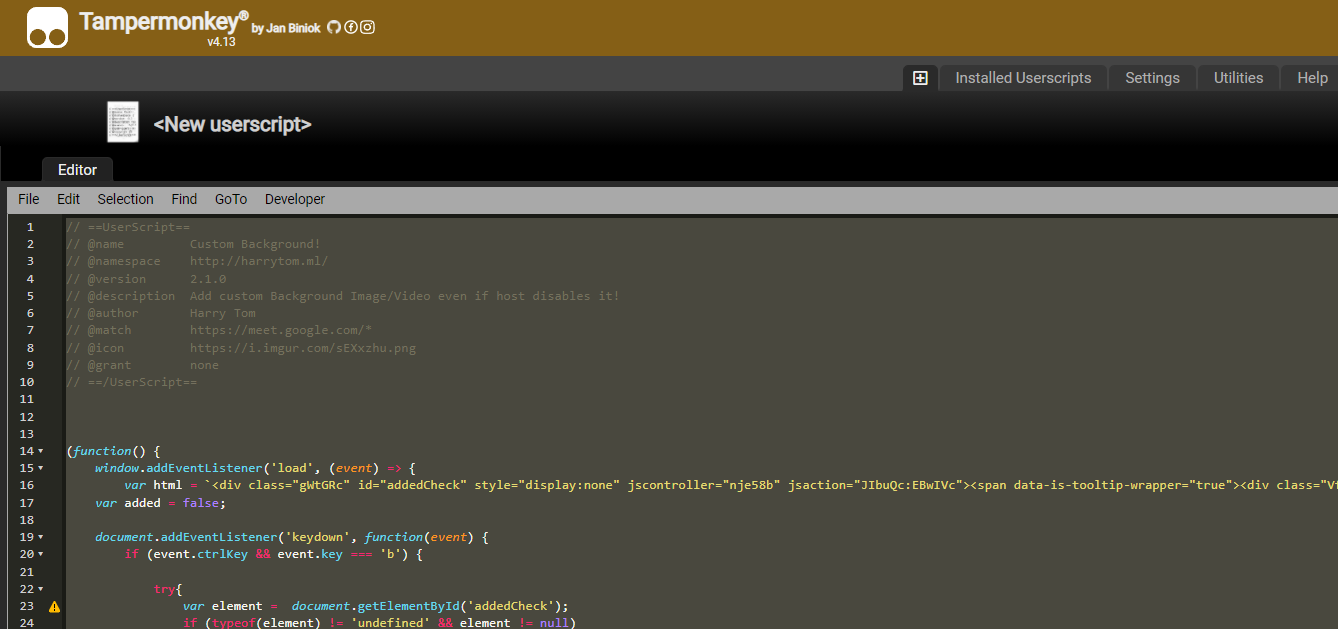Open the Developer menu
The width and height of the screenshot is (1338, 629).
click(x=295, y=199)
